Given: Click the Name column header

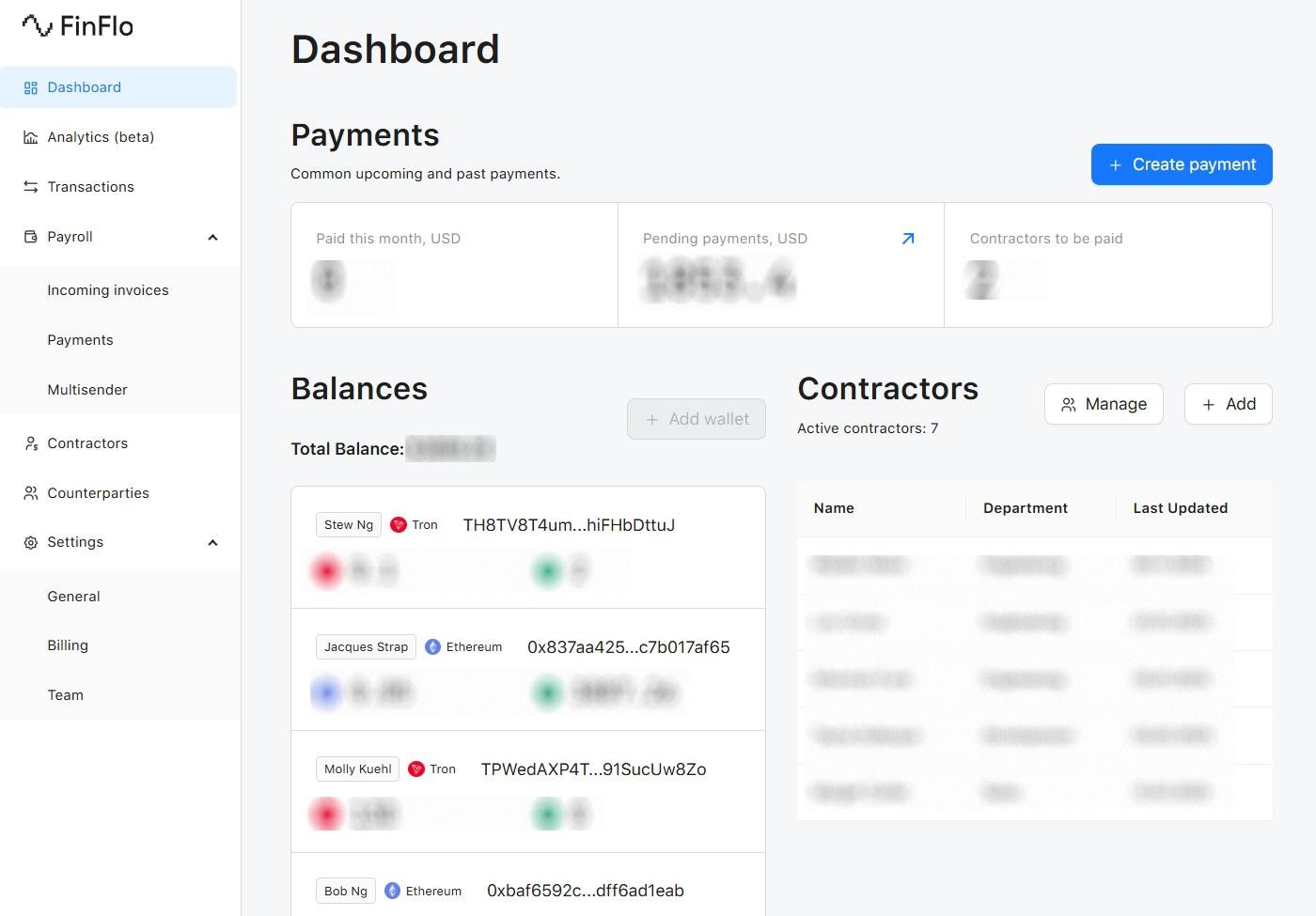Looking at the screenshot, I should coord(834,508).
